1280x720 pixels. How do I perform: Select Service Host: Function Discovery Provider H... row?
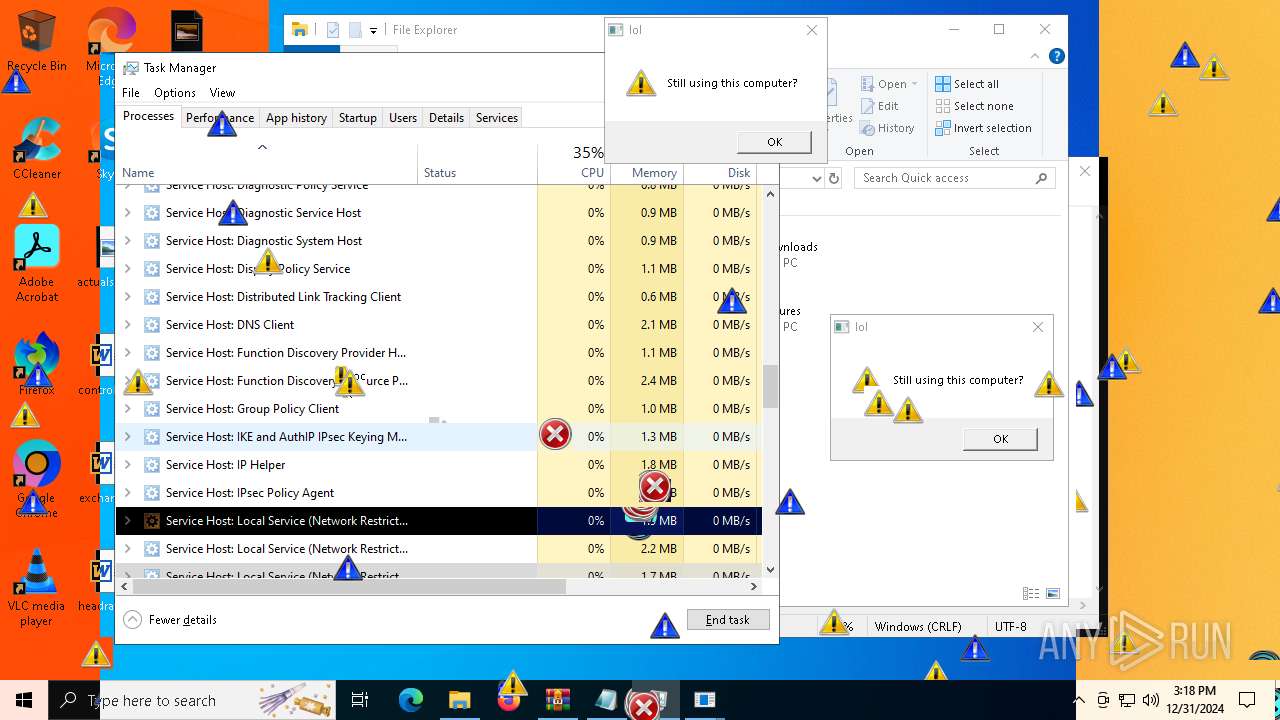(x=439, y=353)
